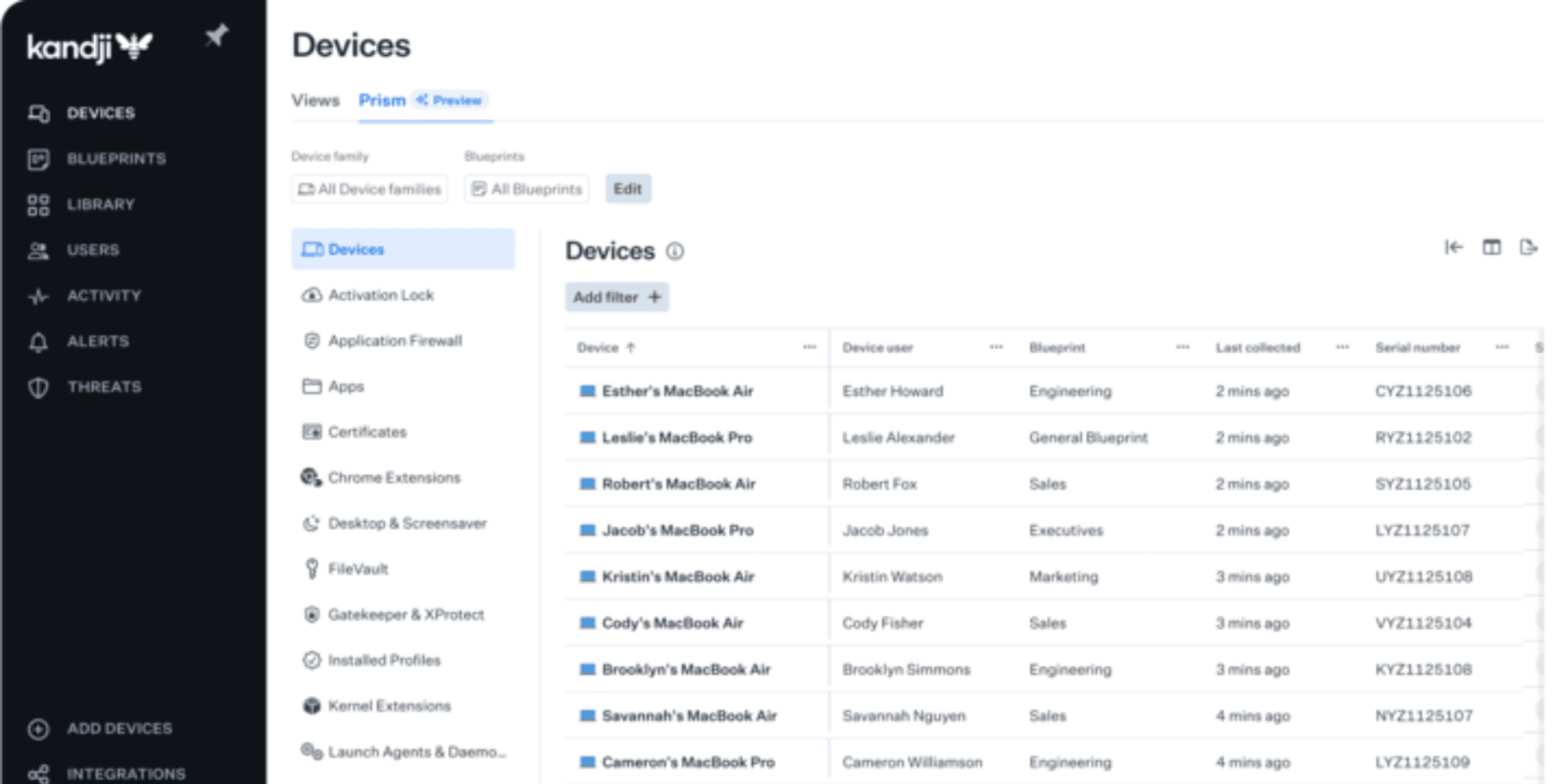Click the pin sidebar icon
The width and height of the screenshot is (1568, 784).
tap(216, 37)
